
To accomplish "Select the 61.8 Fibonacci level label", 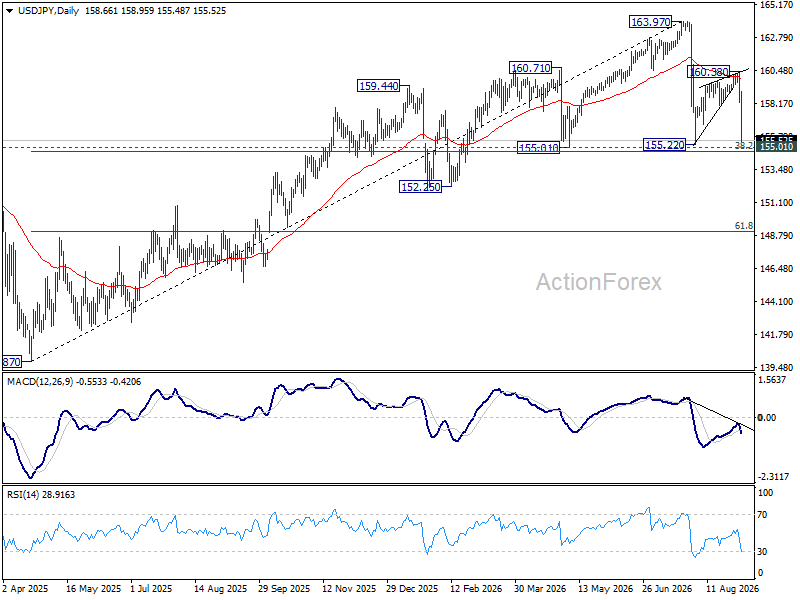I will (x=743, y=226).
